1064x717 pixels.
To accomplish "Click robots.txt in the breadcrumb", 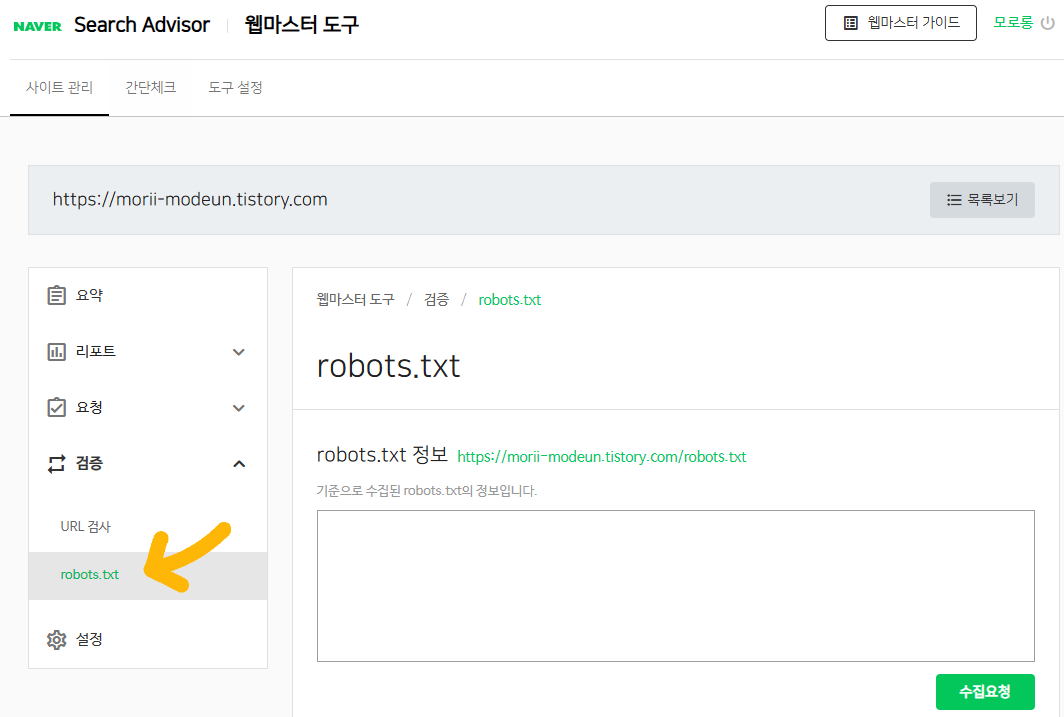I will tap(510, 300).
